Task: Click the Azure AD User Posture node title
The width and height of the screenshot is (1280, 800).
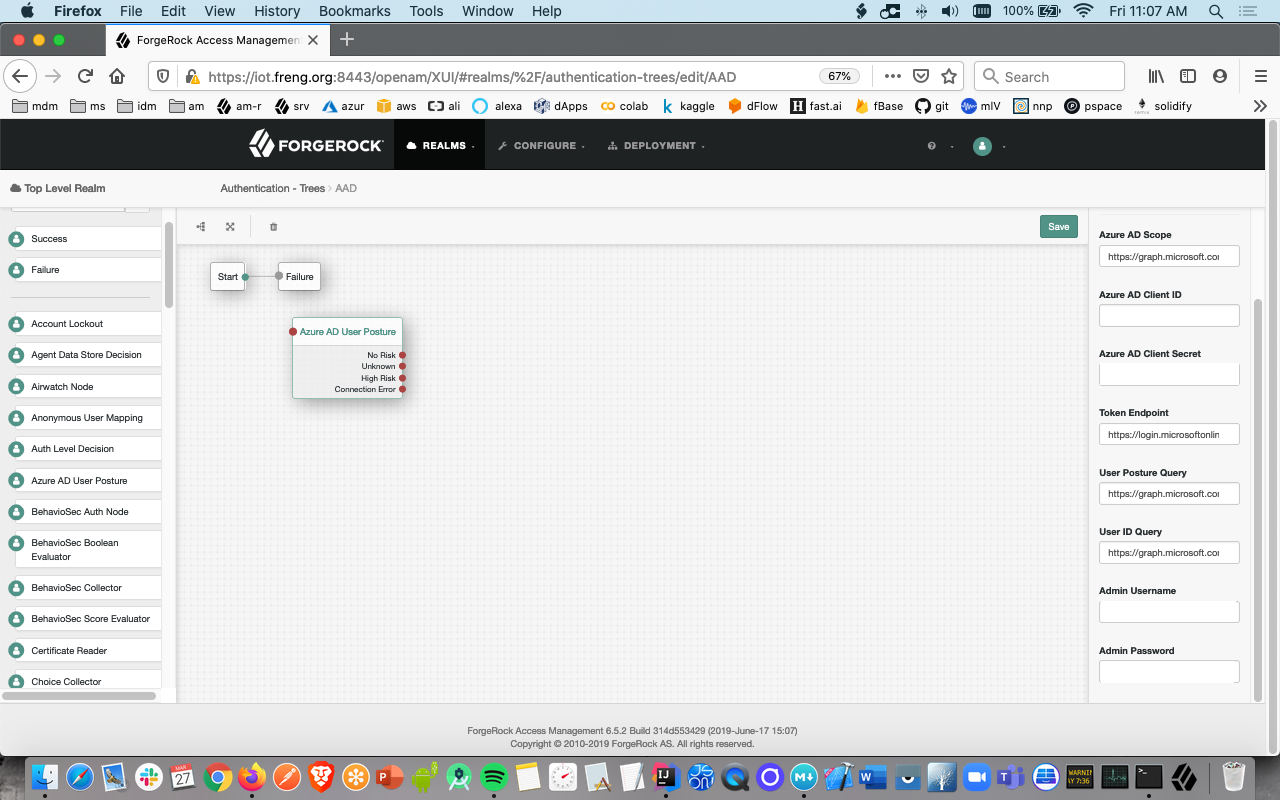Action: [348, 332]
